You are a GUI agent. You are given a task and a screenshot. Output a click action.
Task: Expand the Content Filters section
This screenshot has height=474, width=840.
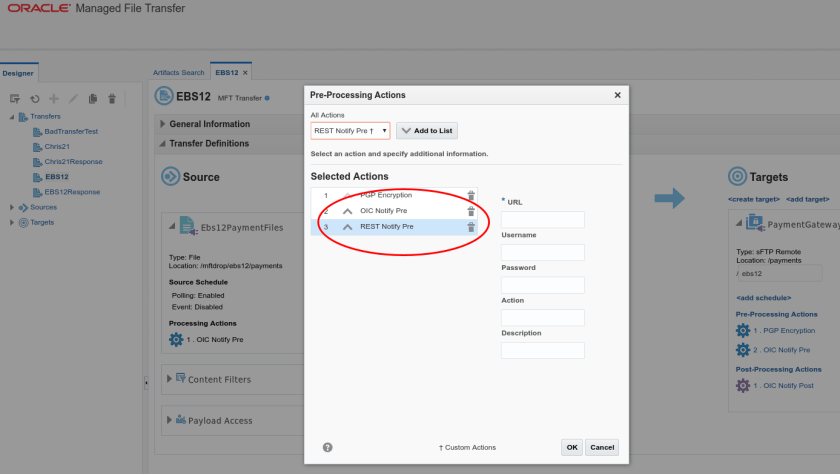click(x=167, y=379)
